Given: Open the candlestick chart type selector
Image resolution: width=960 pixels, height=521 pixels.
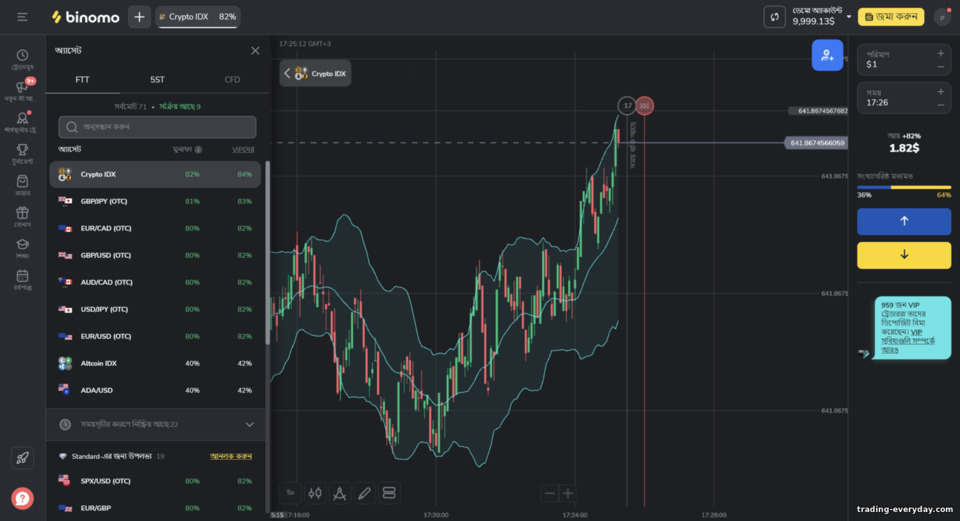Looking at the screenshot, I should point(315,493).
